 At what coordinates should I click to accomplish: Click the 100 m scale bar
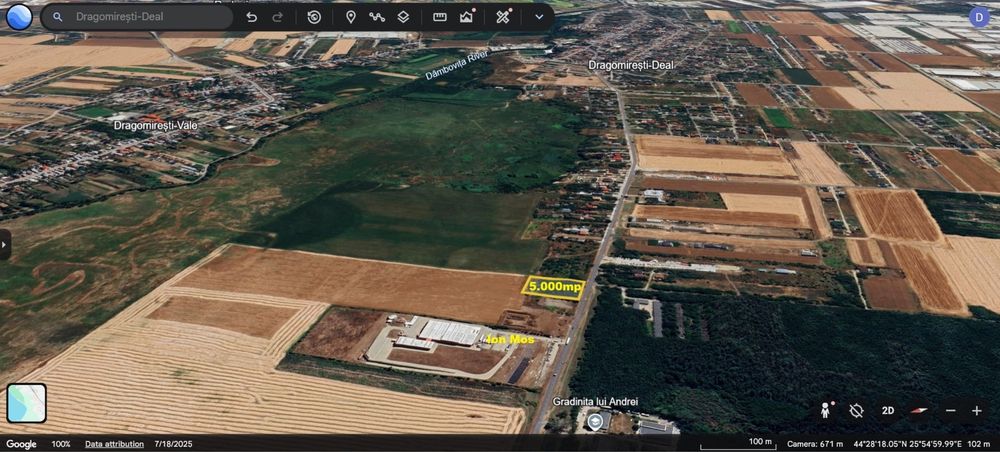click(x=739, y=444)
